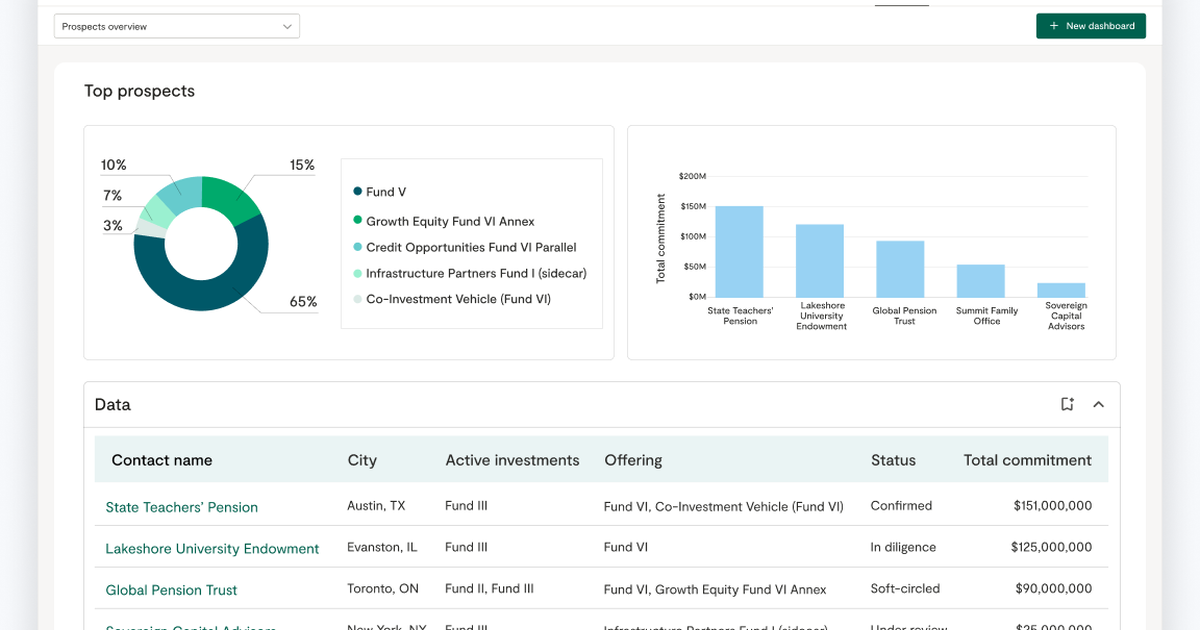
Task: Click the New dashboard button
Action: (1091, 26)
